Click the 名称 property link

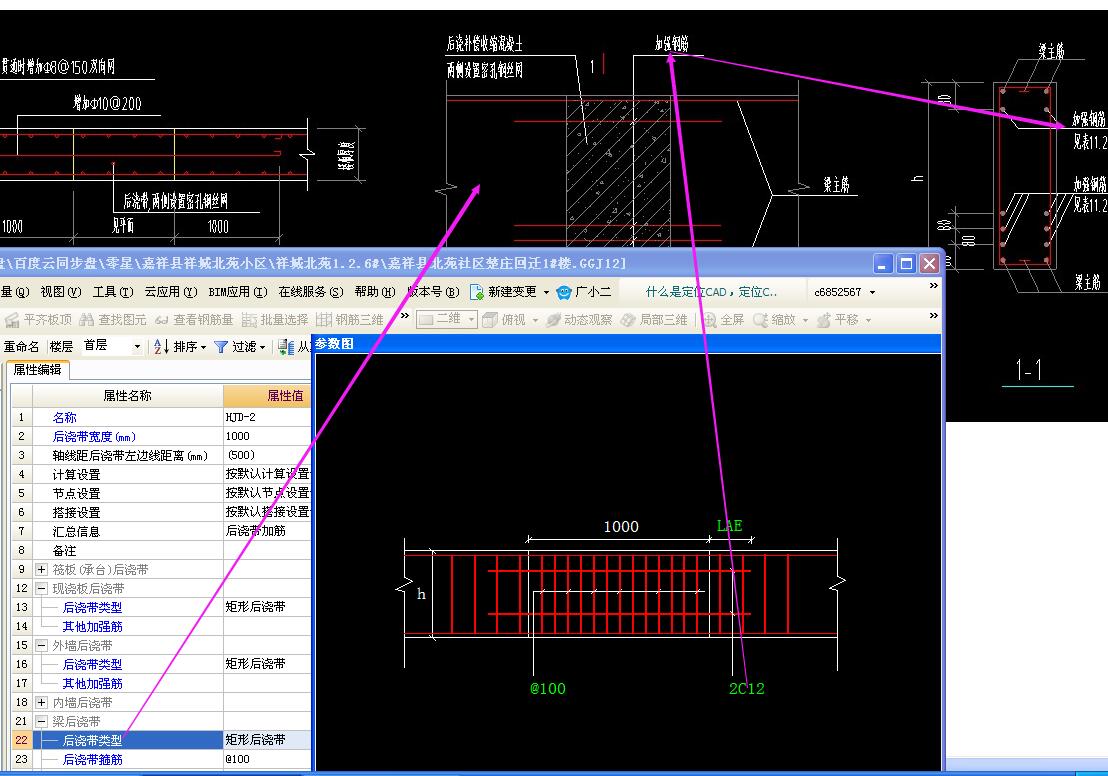point(64,417)
